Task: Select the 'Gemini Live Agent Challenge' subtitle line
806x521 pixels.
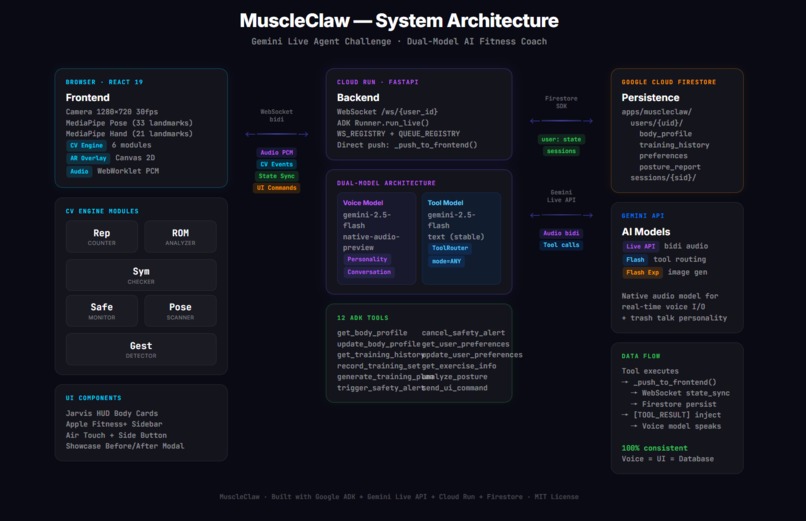Action: [x=399, y=41]
